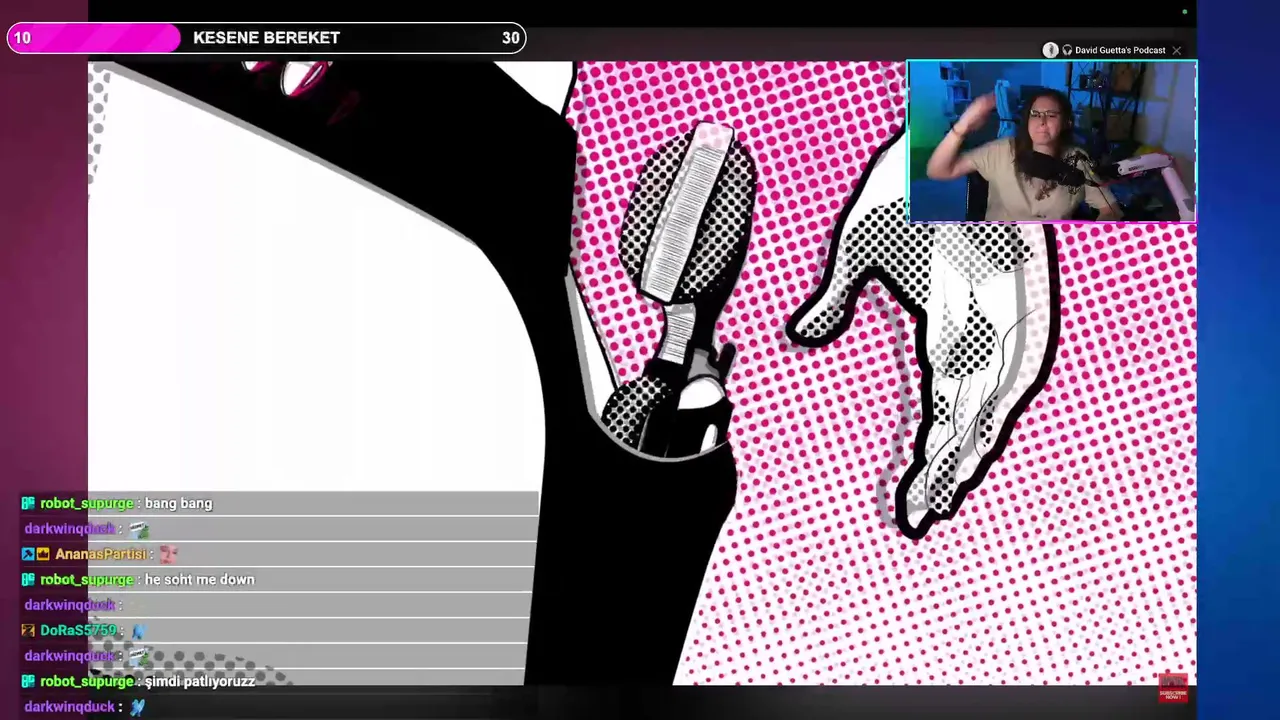
Task: Click the chat message he soht me down
Action: pos(199,580)
